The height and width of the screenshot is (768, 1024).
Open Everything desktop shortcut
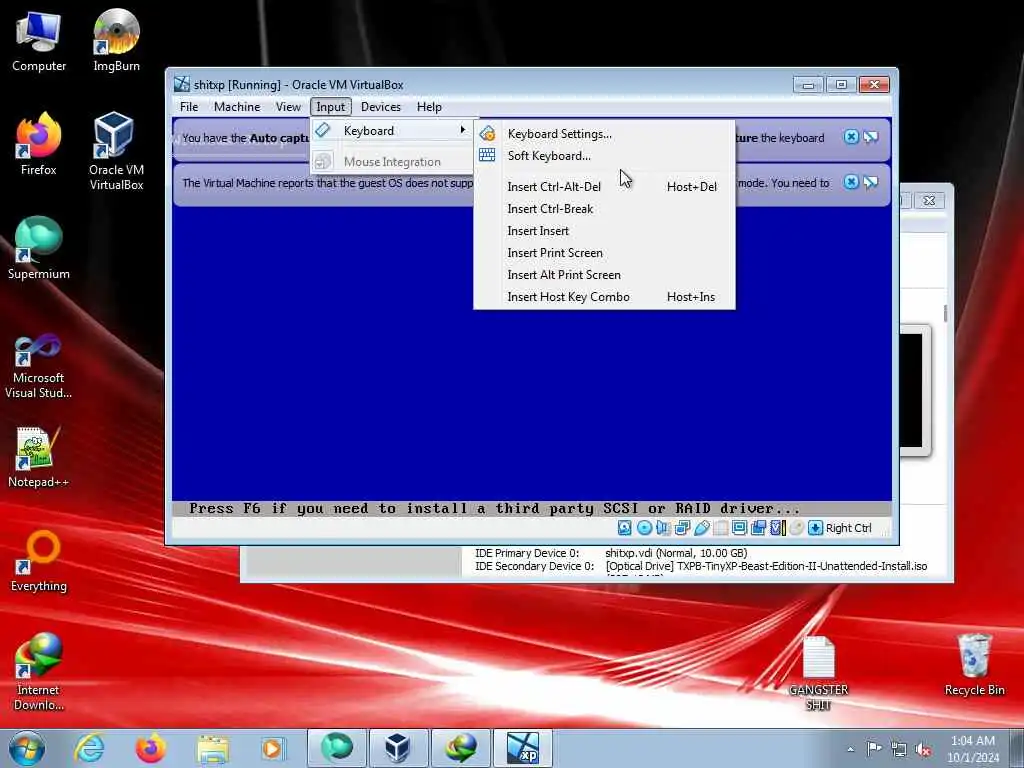[39, 561]
